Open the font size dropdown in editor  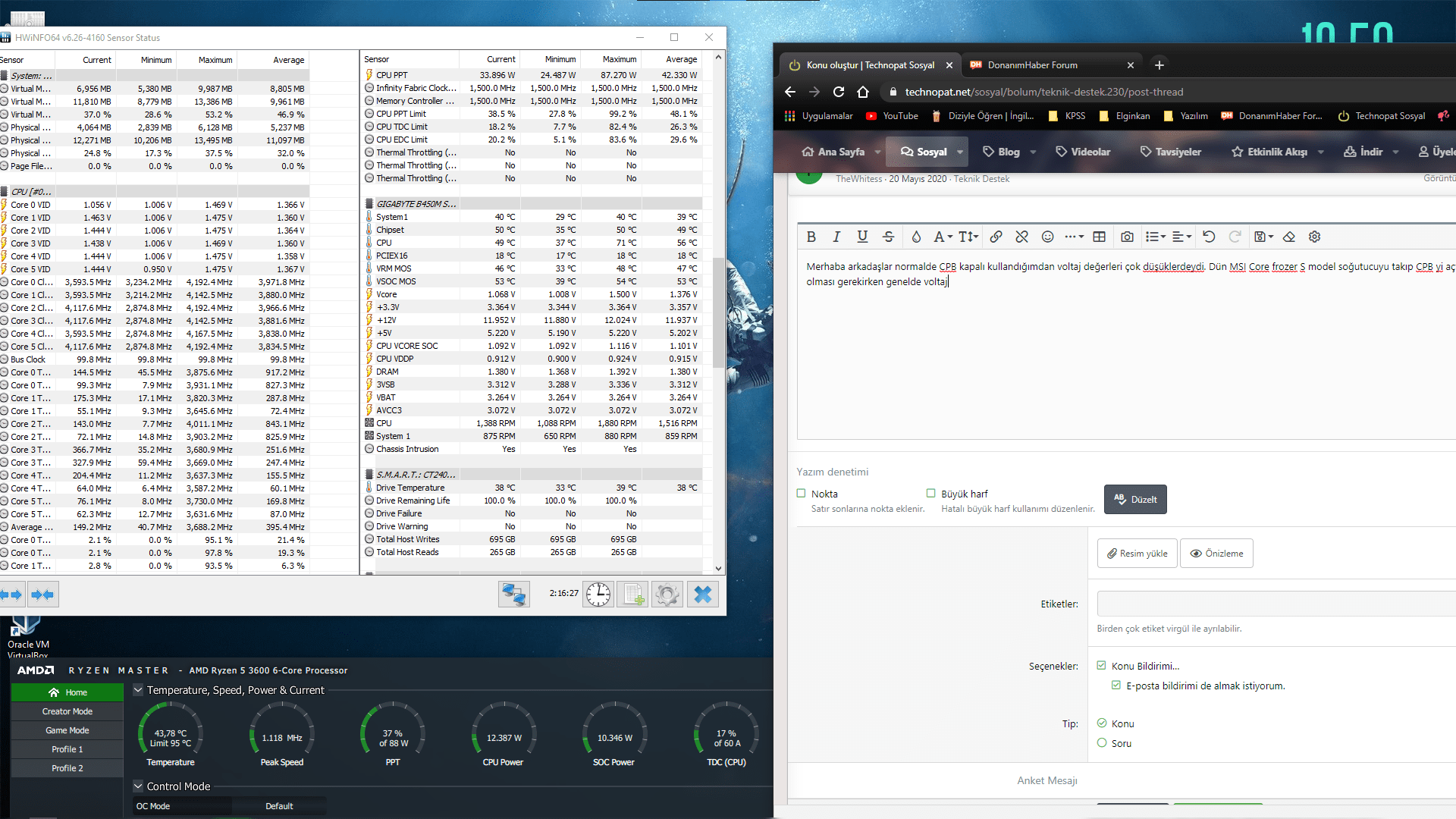968,237
